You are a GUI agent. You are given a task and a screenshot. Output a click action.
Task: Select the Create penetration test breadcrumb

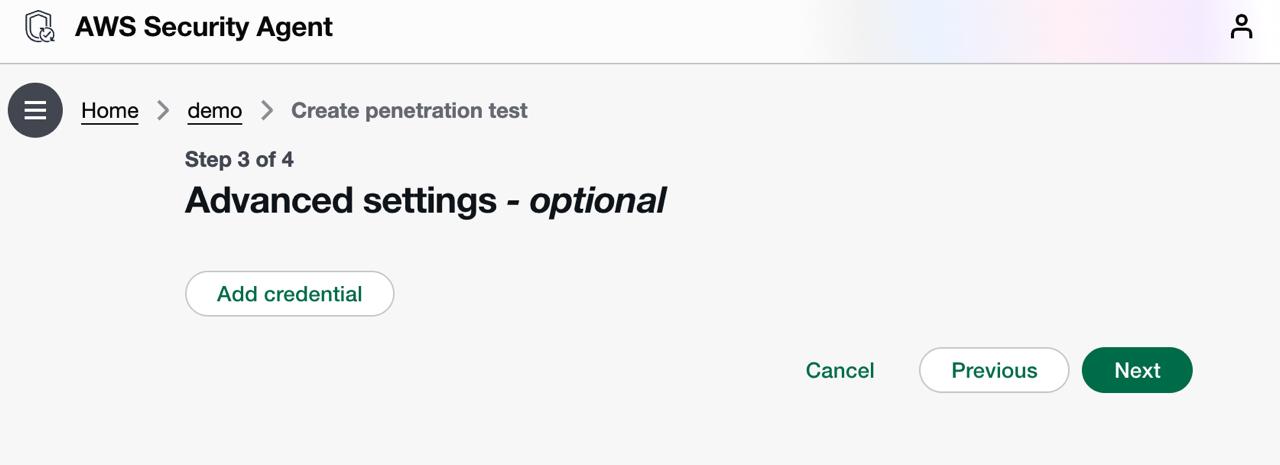point(409,110)
